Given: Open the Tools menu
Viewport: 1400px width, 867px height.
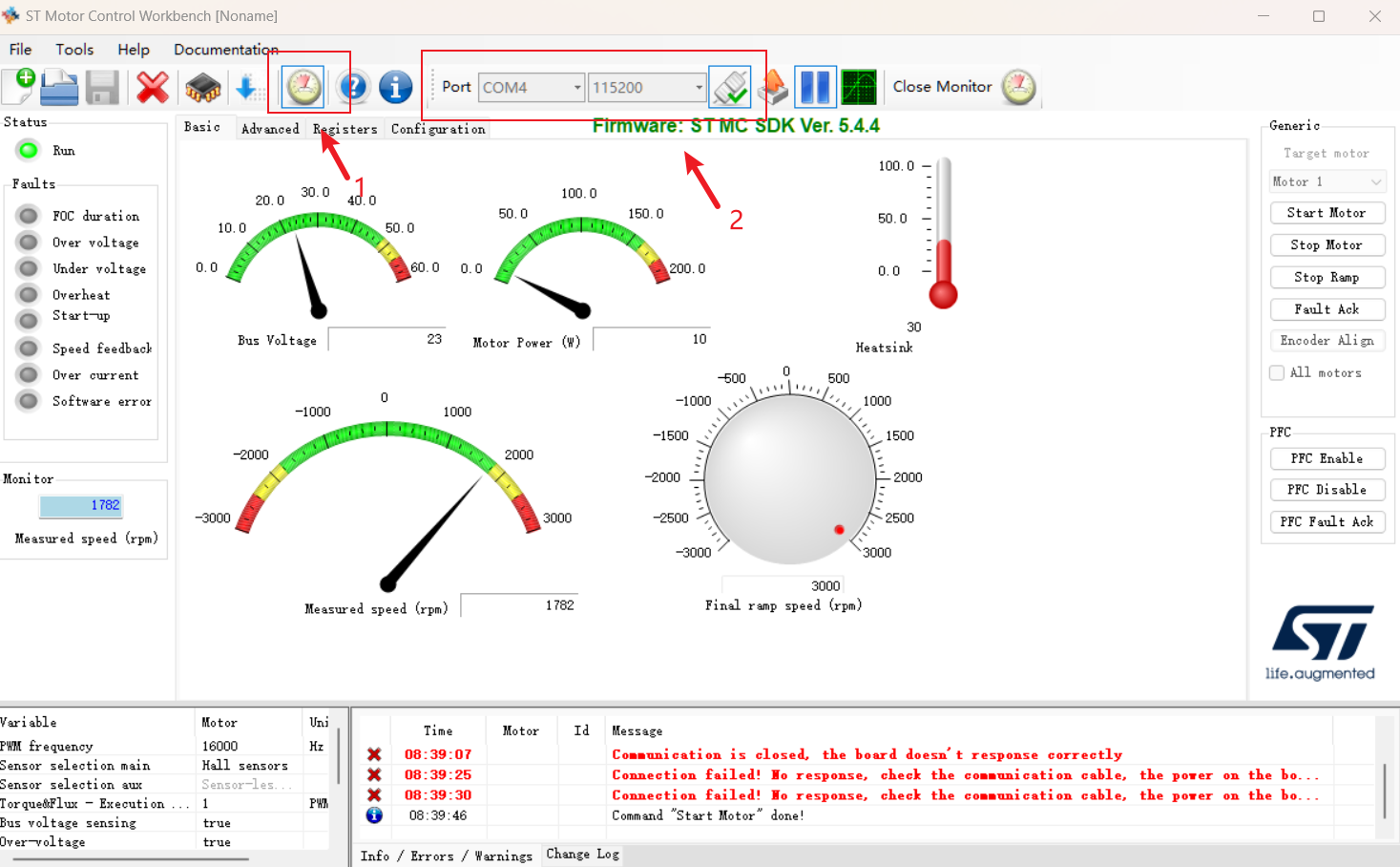Looking at the screenshot, I should pos(74,50).
